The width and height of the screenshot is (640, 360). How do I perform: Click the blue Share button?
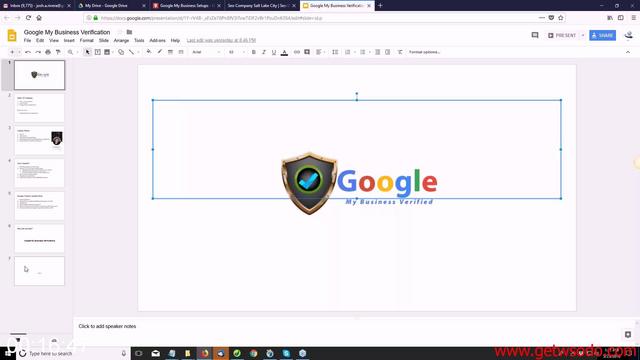[x=602, y=36]
